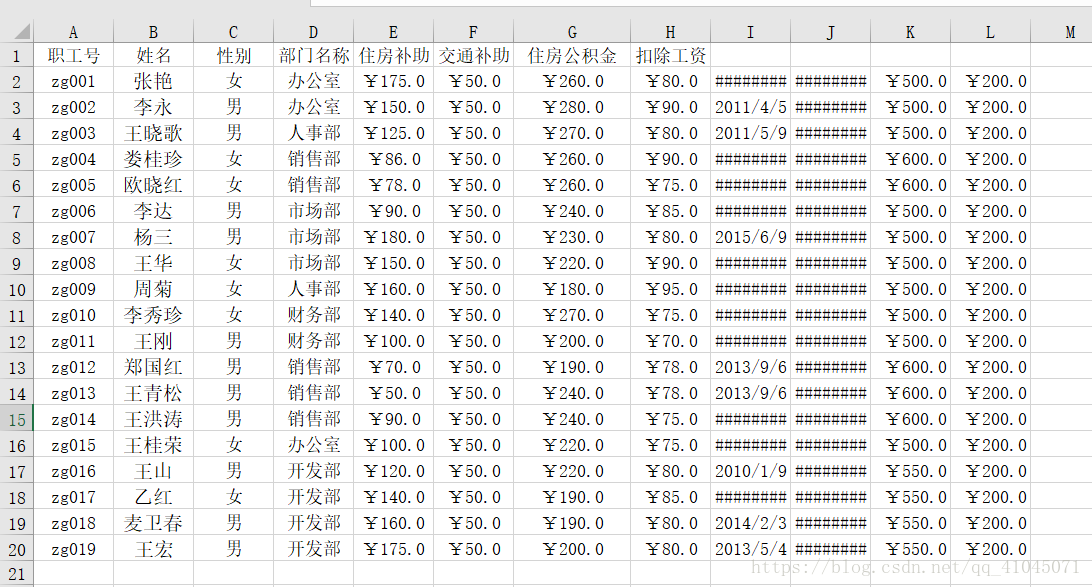Click date cell 2011/4/5
The image size is (1092, 587).
tap(750, 107)
